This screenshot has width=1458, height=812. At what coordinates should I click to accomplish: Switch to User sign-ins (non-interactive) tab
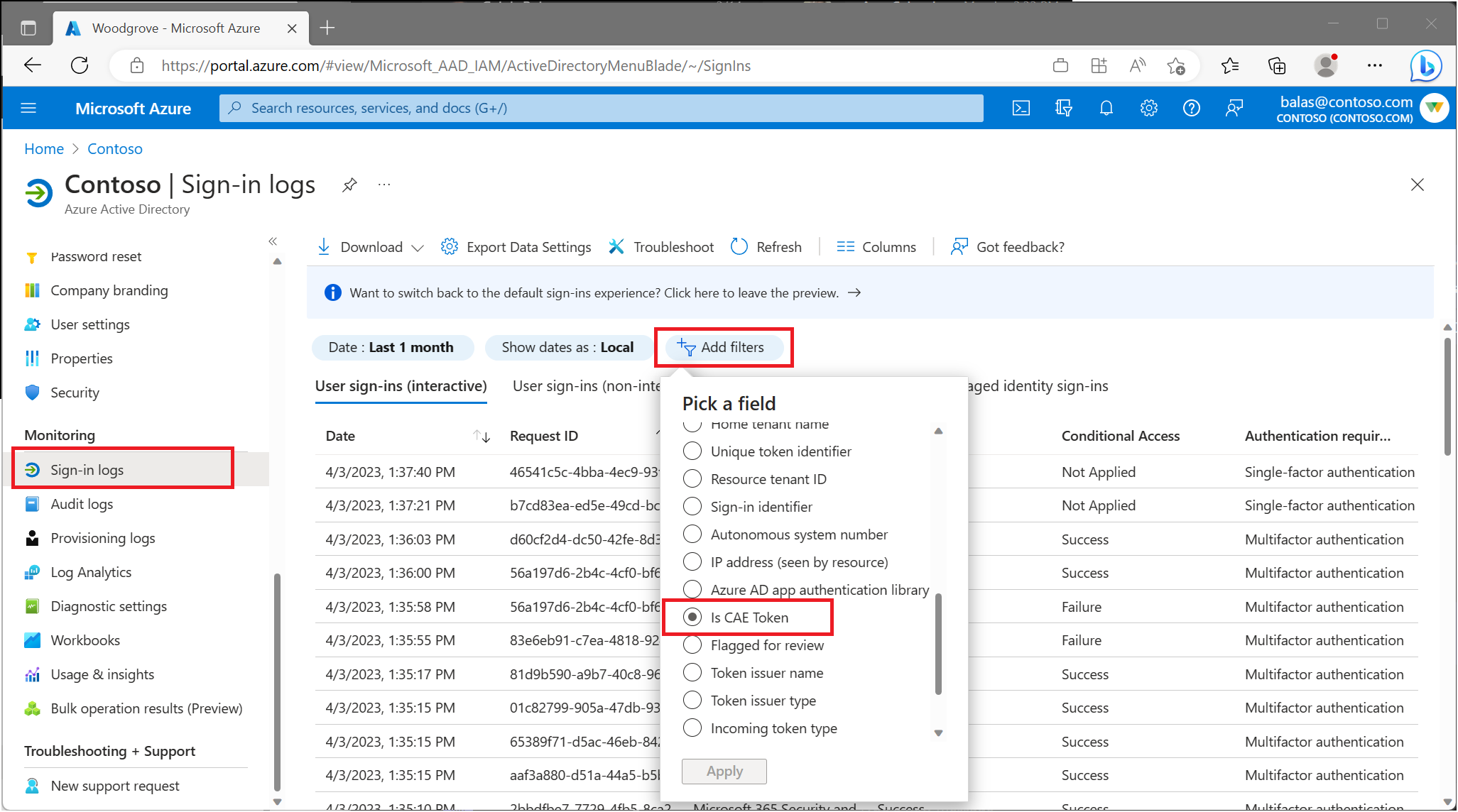(x=583, y=385)
